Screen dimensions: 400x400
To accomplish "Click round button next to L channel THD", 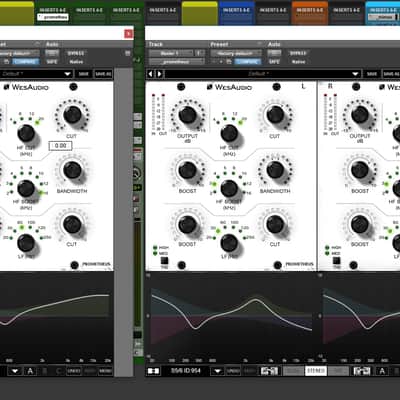I will click(x=182, y=265).
